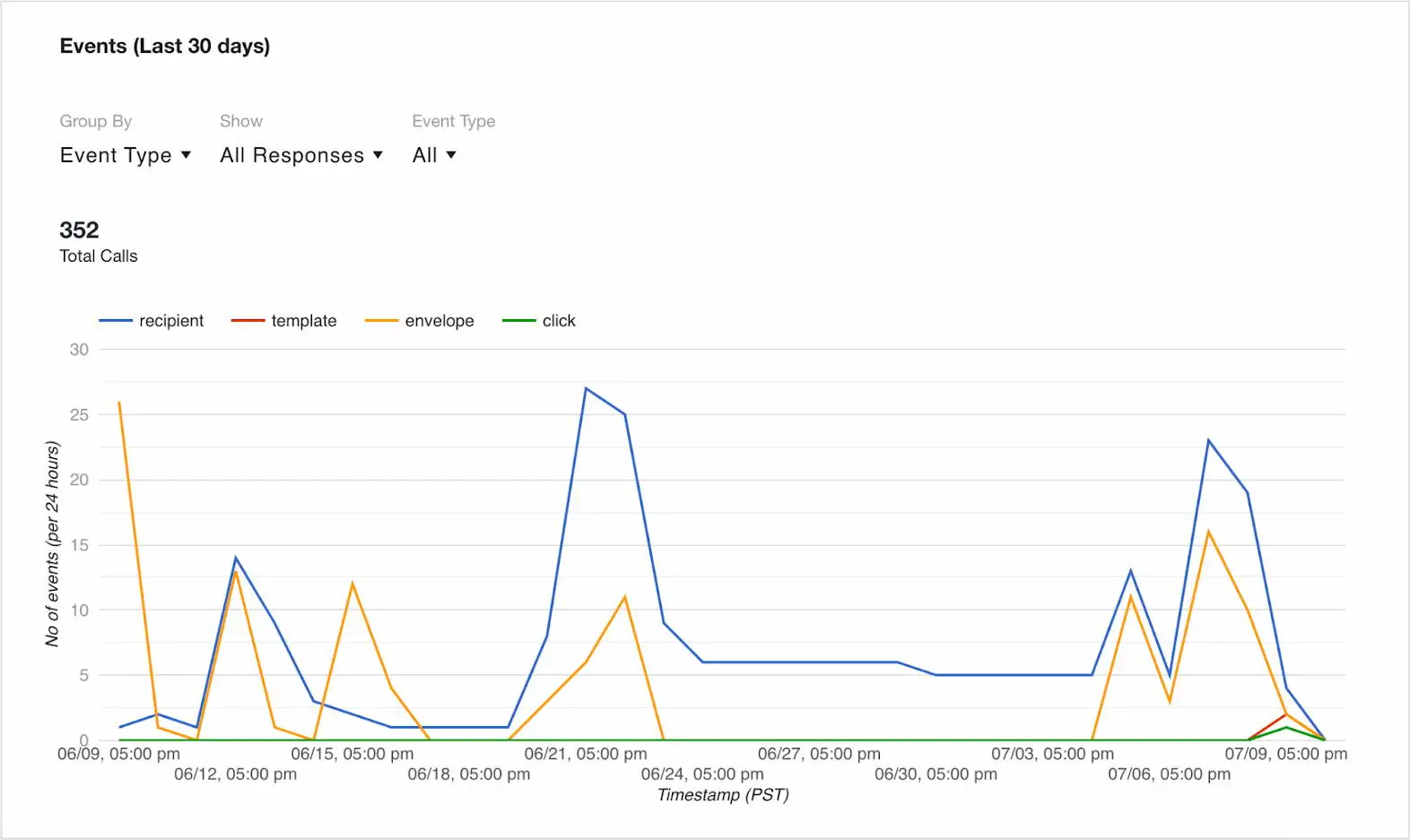The width and height of the screenshot is (1410, 840).
Task: Click the Timestamp (PST) axis label
Action: (723, 794)
